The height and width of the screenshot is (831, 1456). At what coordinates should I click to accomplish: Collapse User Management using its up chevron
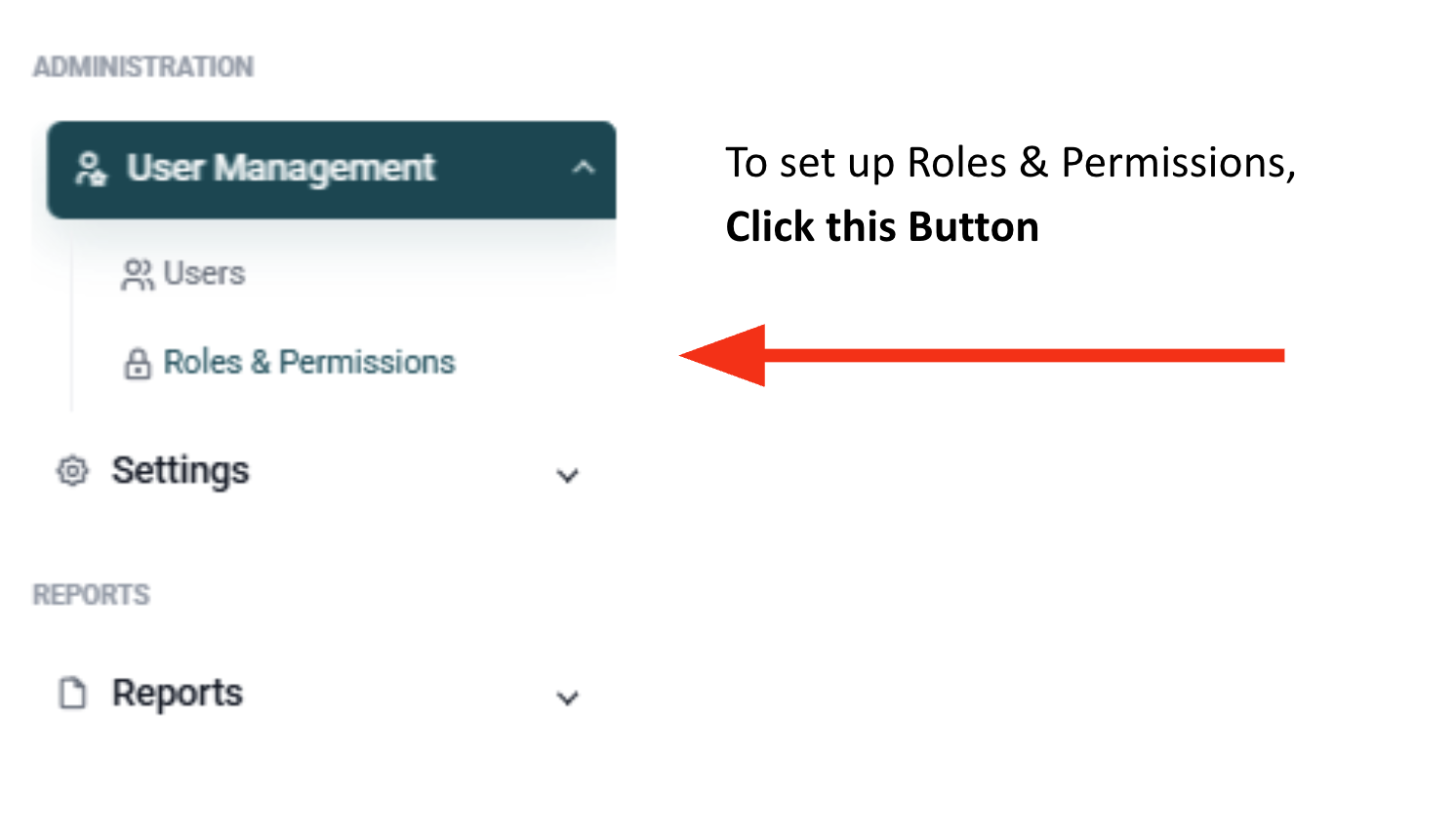584,168
